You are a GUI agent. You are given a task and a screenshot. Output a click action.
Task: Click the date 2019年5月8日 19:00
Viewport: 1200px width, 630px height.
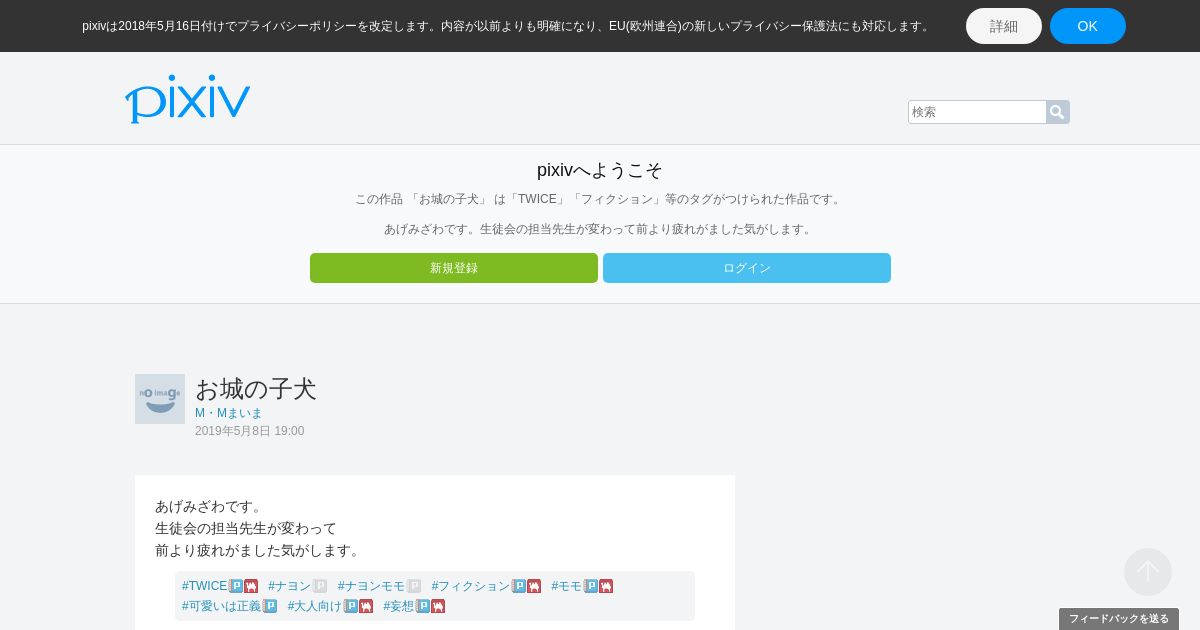250,431
